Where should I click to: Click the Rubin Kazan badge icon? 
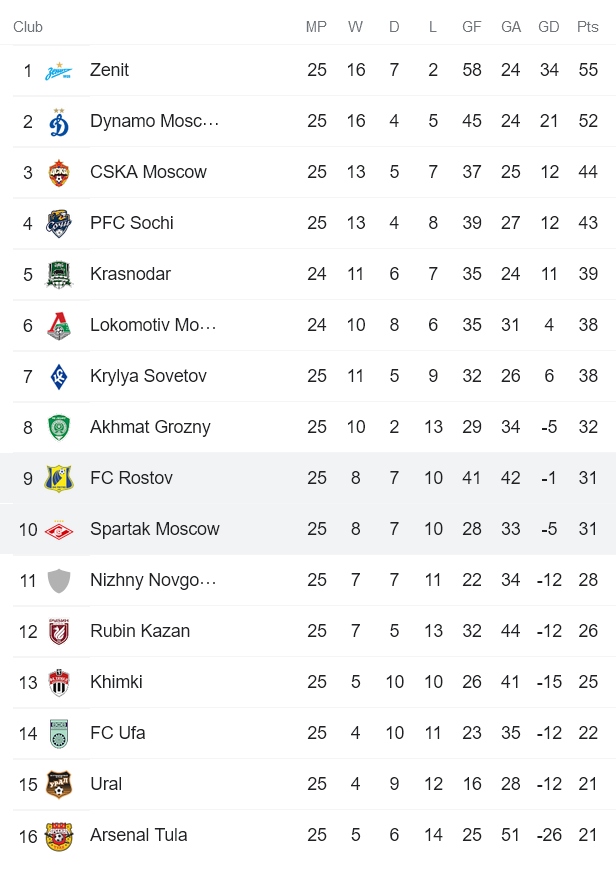[57, 631]
